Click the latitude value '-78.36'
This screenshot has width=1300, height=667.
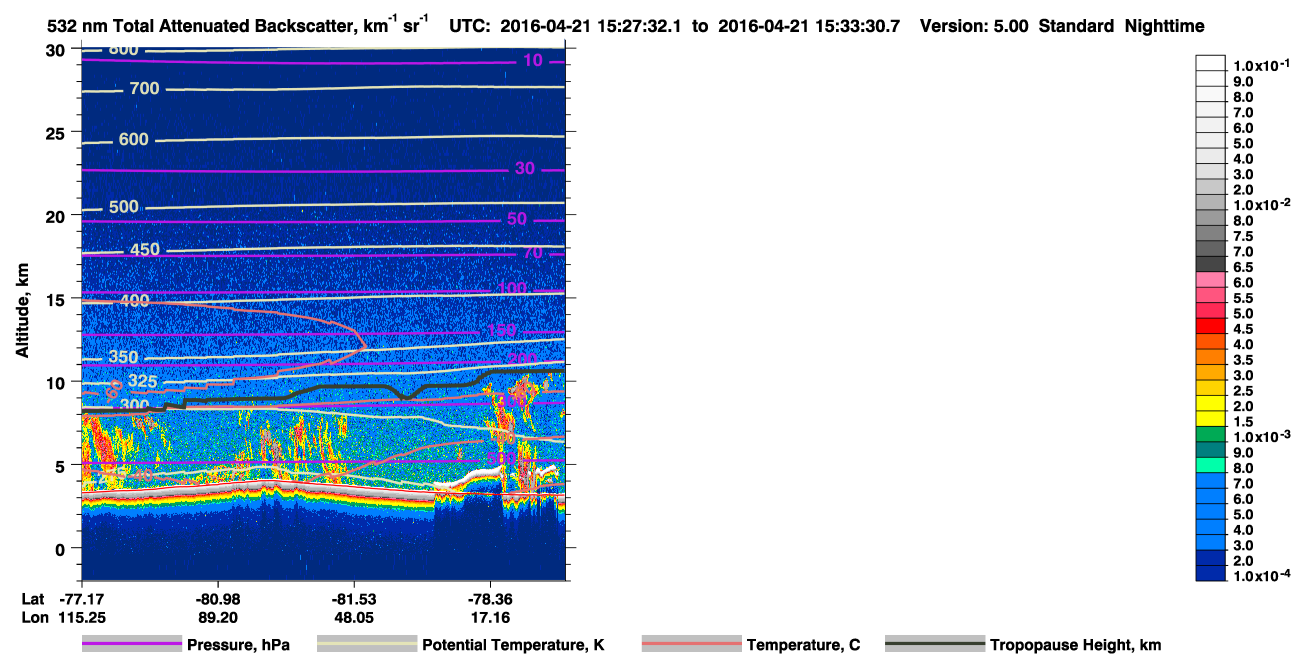pyautogui.click(x=490, y=598)
